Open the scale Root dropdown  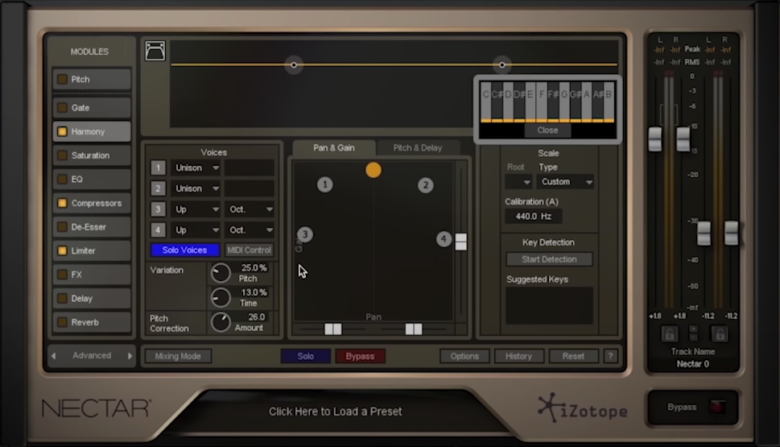point(518,182)
